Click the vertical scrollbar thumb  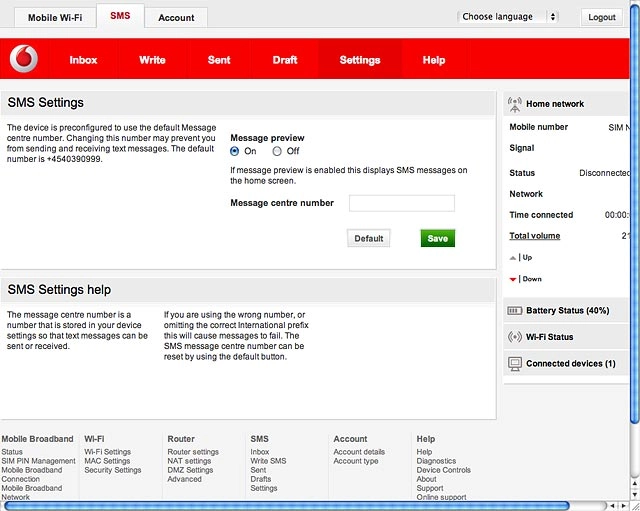pos(635,215)
